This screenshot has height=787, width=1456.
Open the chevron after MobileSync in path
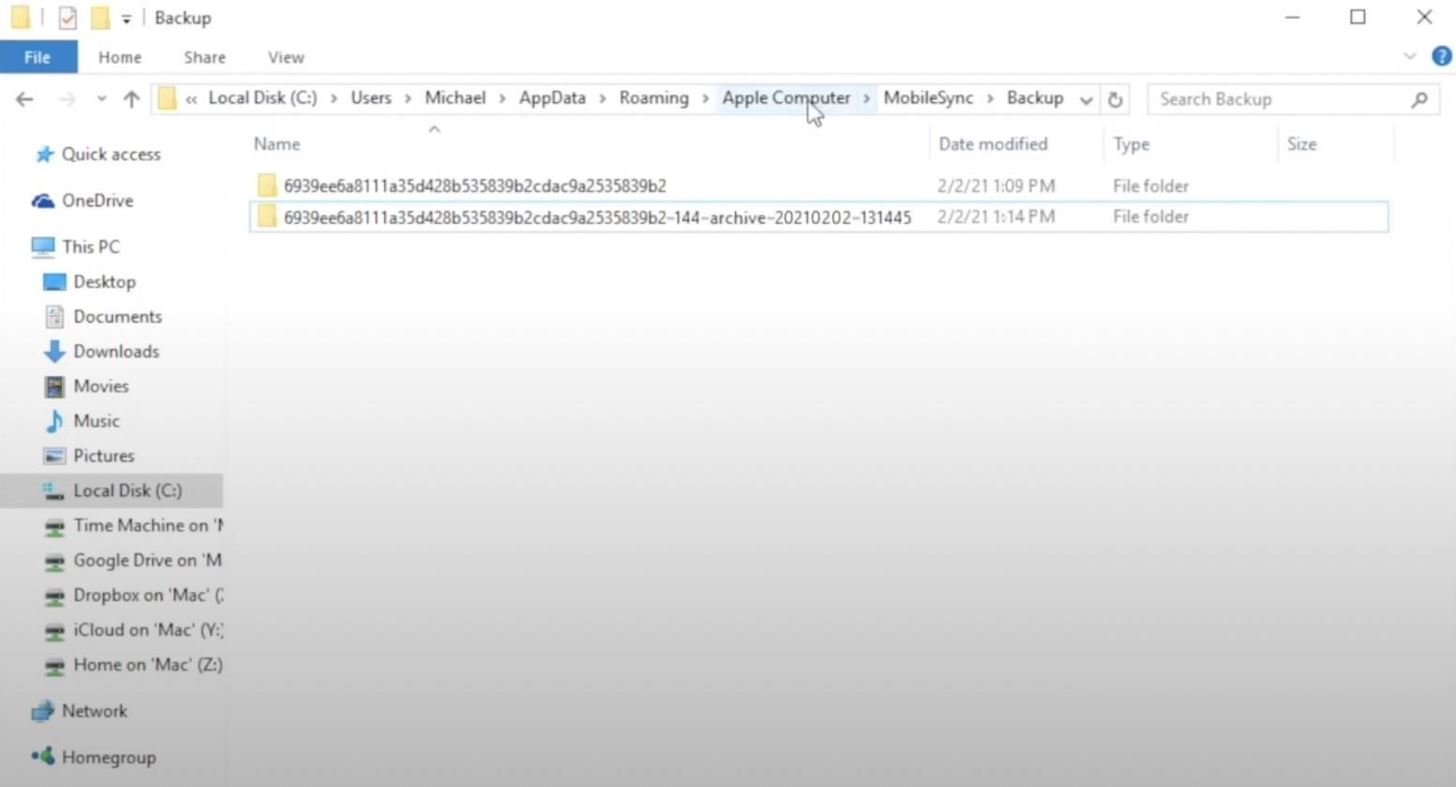coord(990,99)
